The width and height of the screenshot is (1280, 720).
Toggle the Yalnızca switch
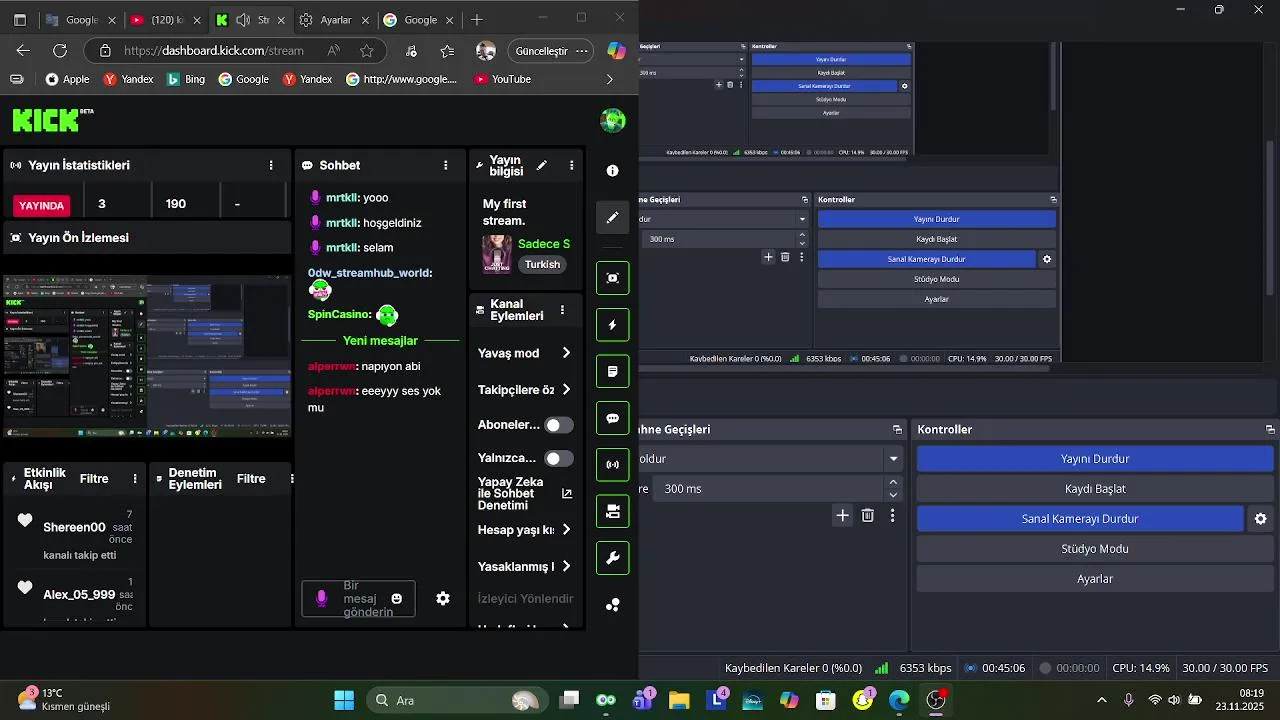(x=559, y=458)
